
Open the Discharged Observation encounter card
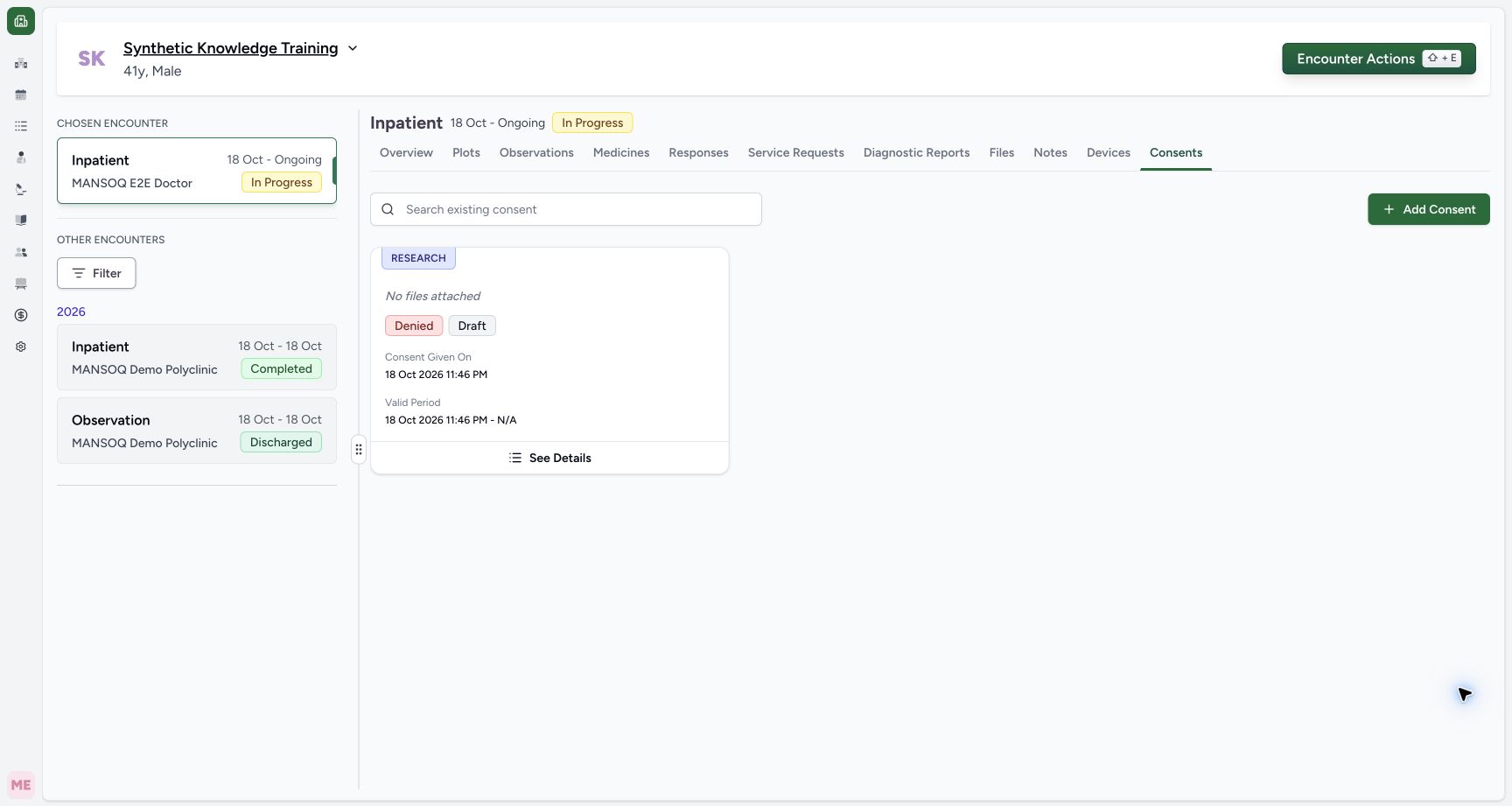click(197, 431)
